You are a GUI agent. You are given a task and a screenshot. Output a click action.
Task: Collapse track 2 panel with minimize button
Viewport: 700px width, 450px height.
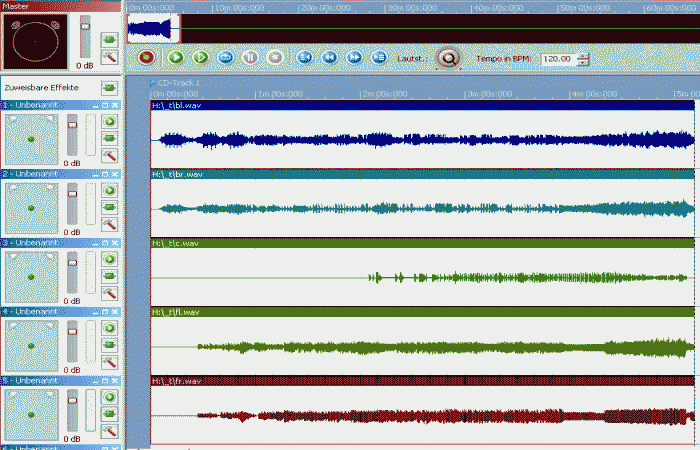click(94, 174)
